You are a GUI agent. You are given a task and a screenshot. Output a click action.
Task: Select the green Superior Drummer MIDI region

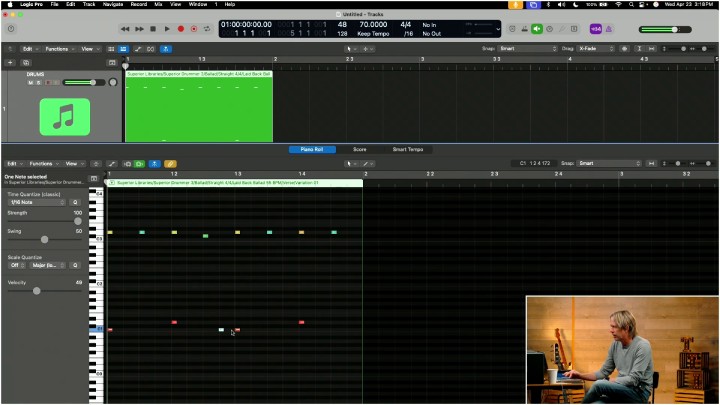coord(199,107)
